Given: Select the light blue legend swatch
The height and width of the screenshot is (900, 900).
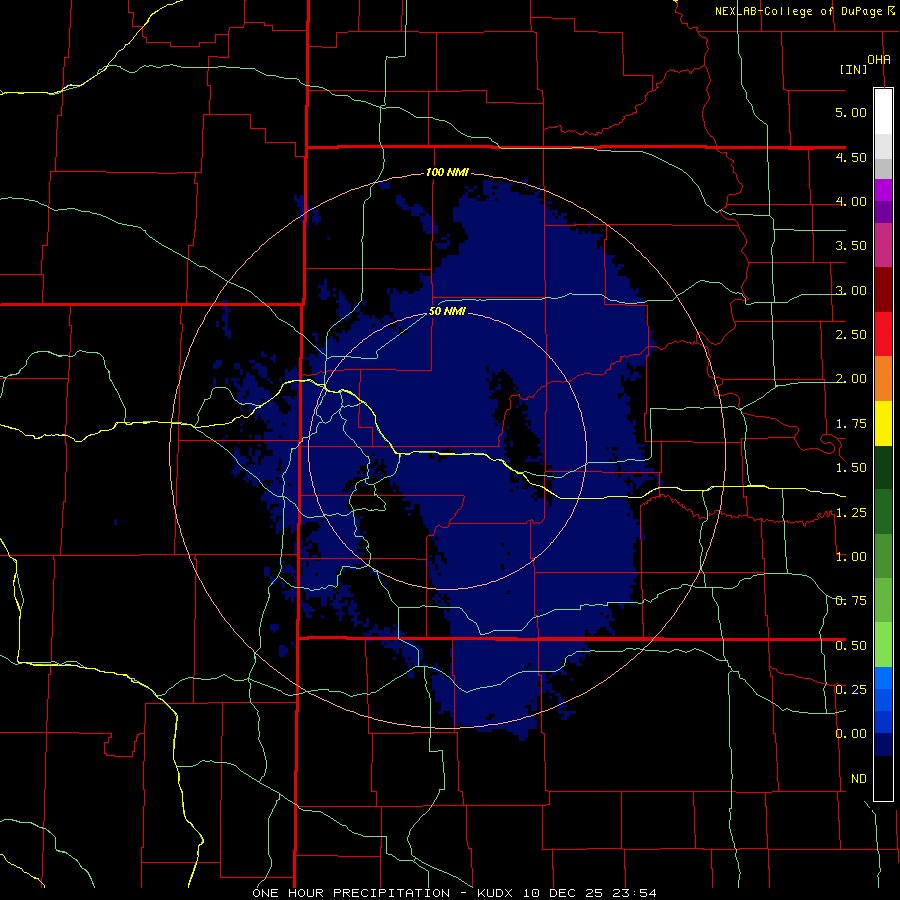Looking at the screenshot, I should pyautogui.click(x=883, y=678).
